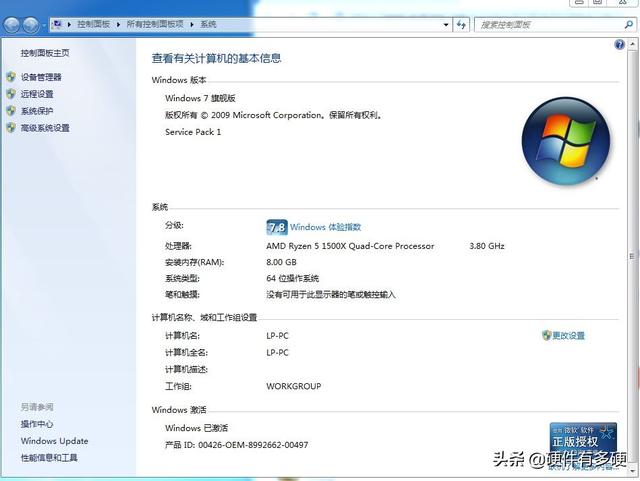Click the 3.80 GHz value
Viewport: 640px width, 481px height.
click(x=487, y=246)
